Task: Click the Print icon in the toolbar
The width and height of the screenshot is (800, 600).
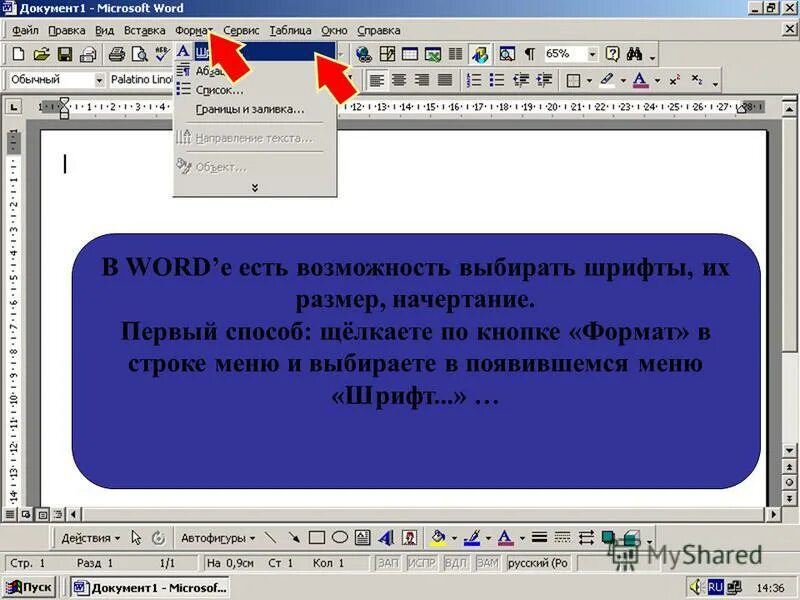Action: pyautogui.click(x=117, y=54)
